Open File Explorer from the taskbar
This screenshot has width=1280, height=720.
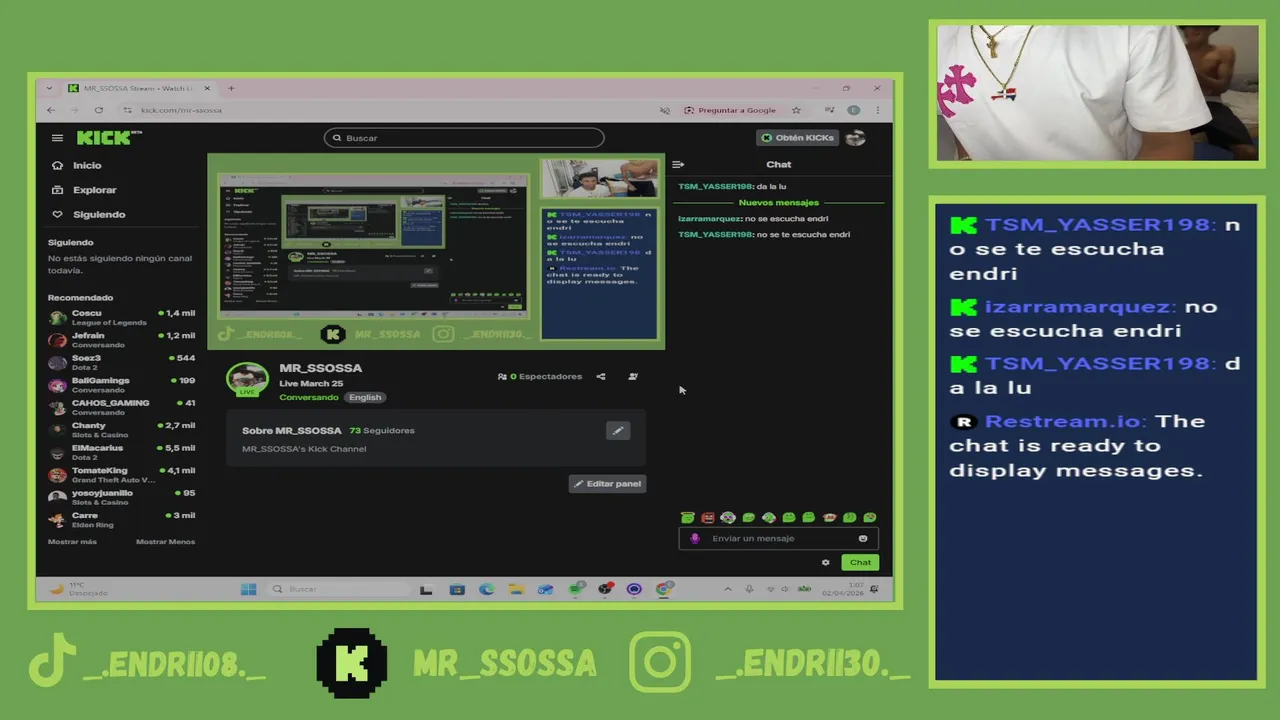[x=516, y=590]
